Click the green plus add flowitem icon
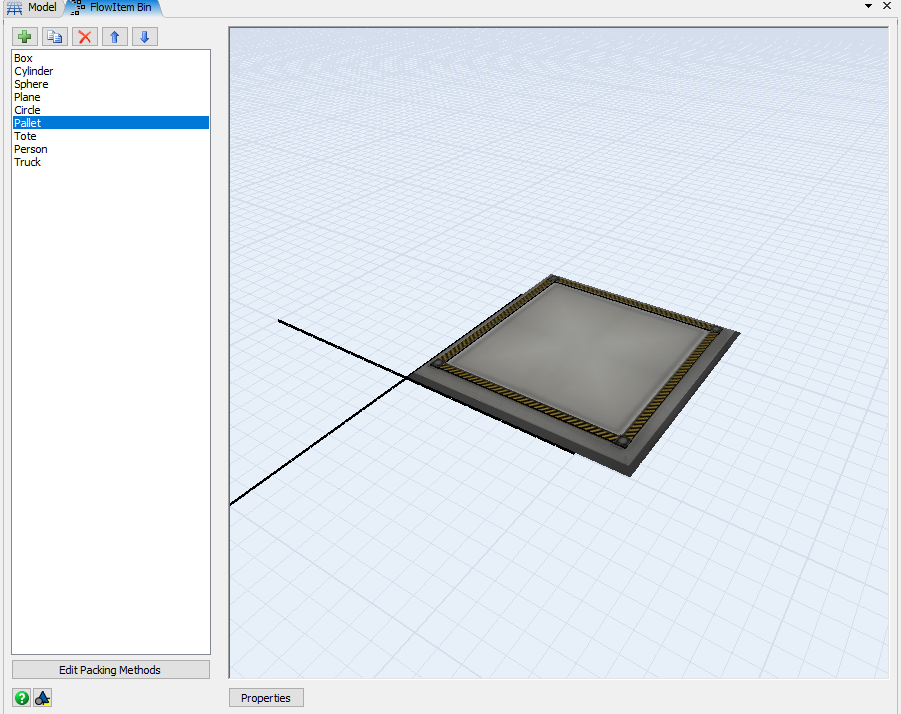Screen dimensions: 901x714 (25, 37)
